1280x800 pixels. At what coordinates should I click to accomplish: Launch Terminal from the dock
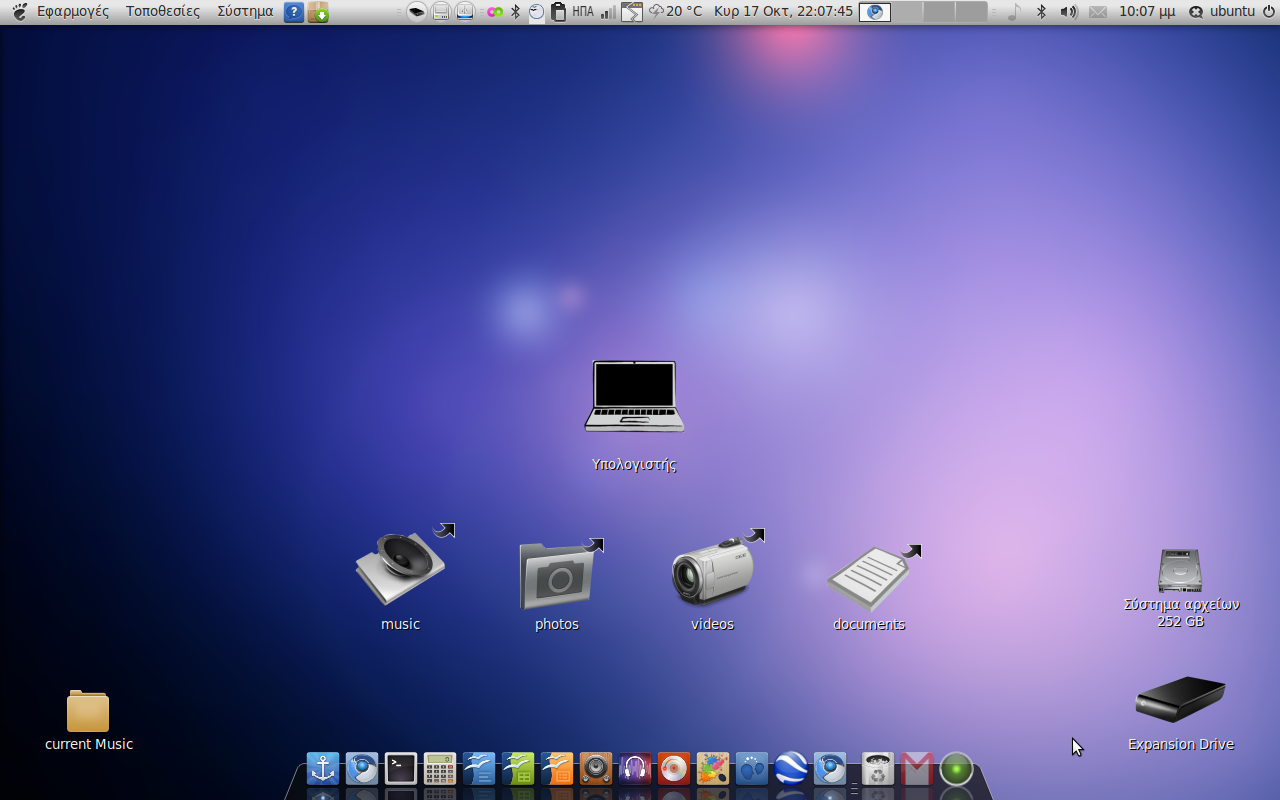[401, 768]
